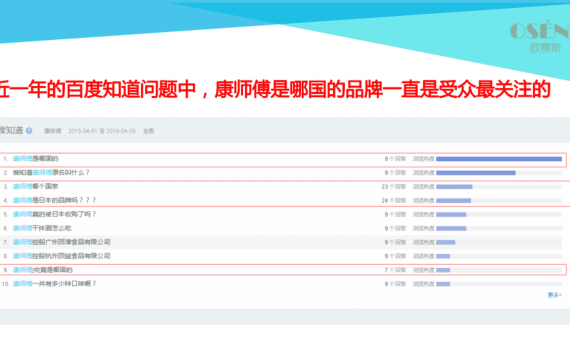Open question 4 康师傅是日本的品牌吗
This screenshot has width=570, height=360.
(55, 200)
